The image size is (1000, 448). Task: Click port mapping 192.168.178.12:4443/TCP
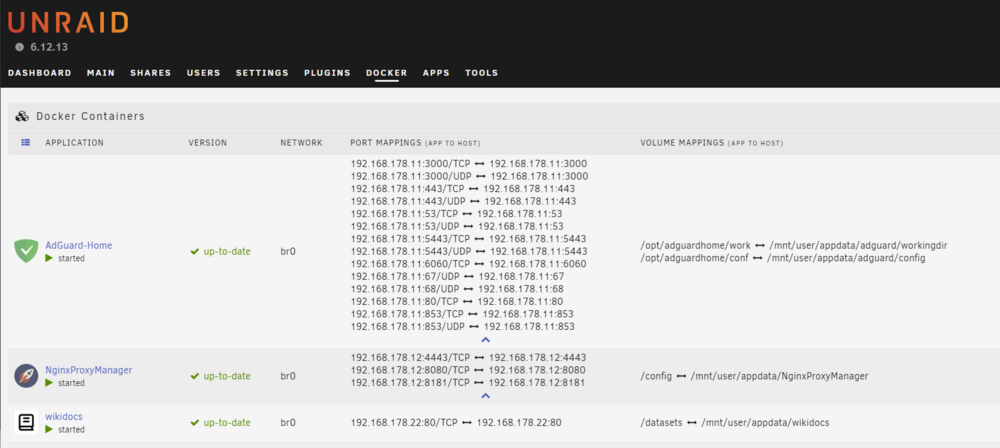click(x=468, y=357)
